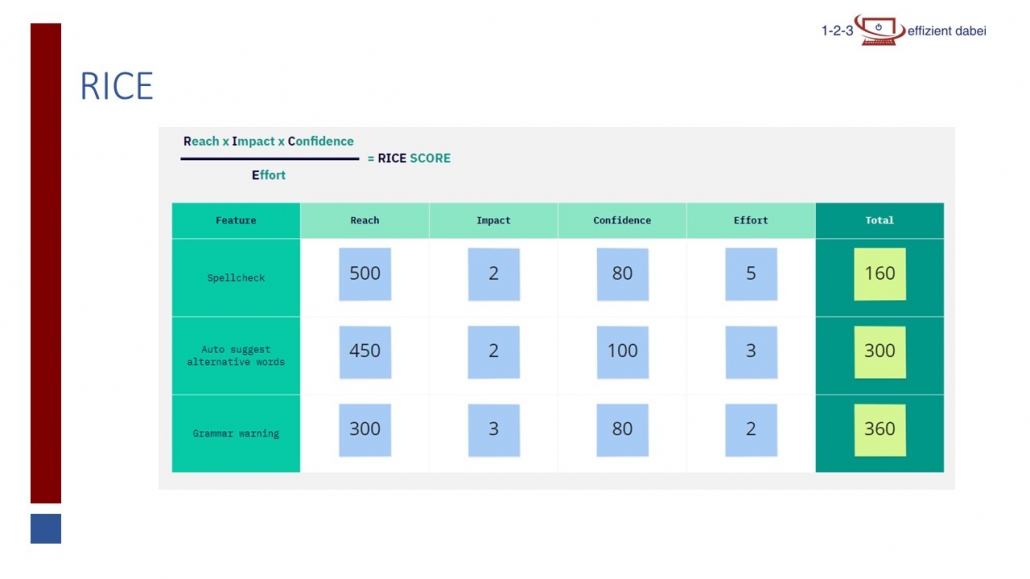The height and width of the screenshot is (579, 1030).
Task: Click the yellow Total note showing 360
Action: point(880,430)
